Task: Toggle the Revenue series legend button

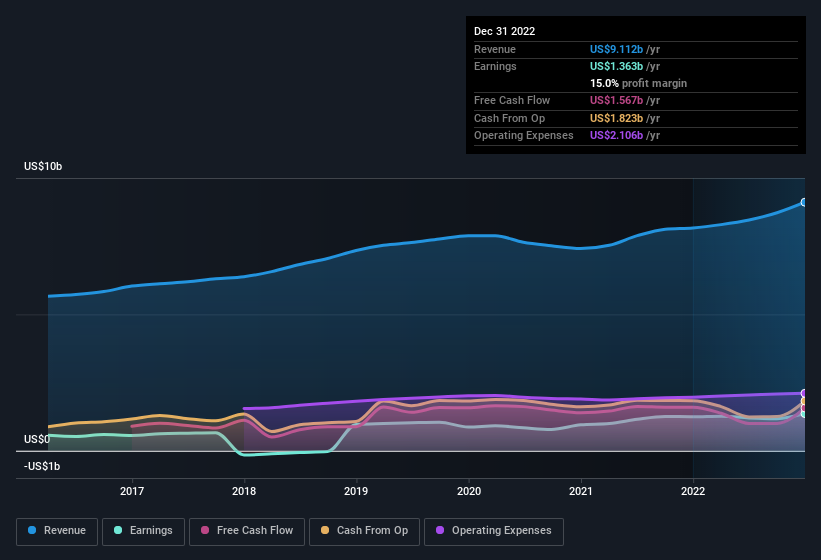Action: pos(57,531)
